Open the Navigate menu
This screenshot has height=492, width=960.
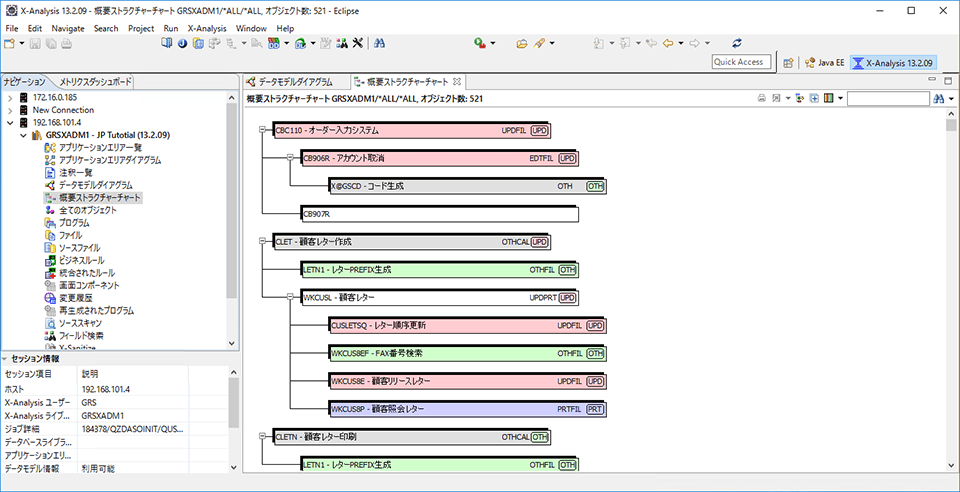68,28
